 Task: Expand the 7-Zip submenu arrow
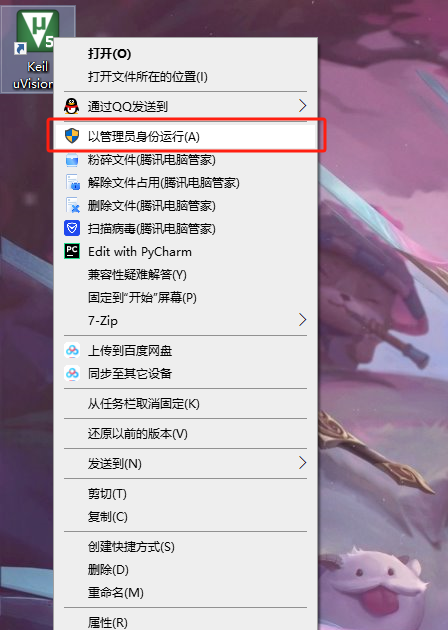[x=303, y=320]
